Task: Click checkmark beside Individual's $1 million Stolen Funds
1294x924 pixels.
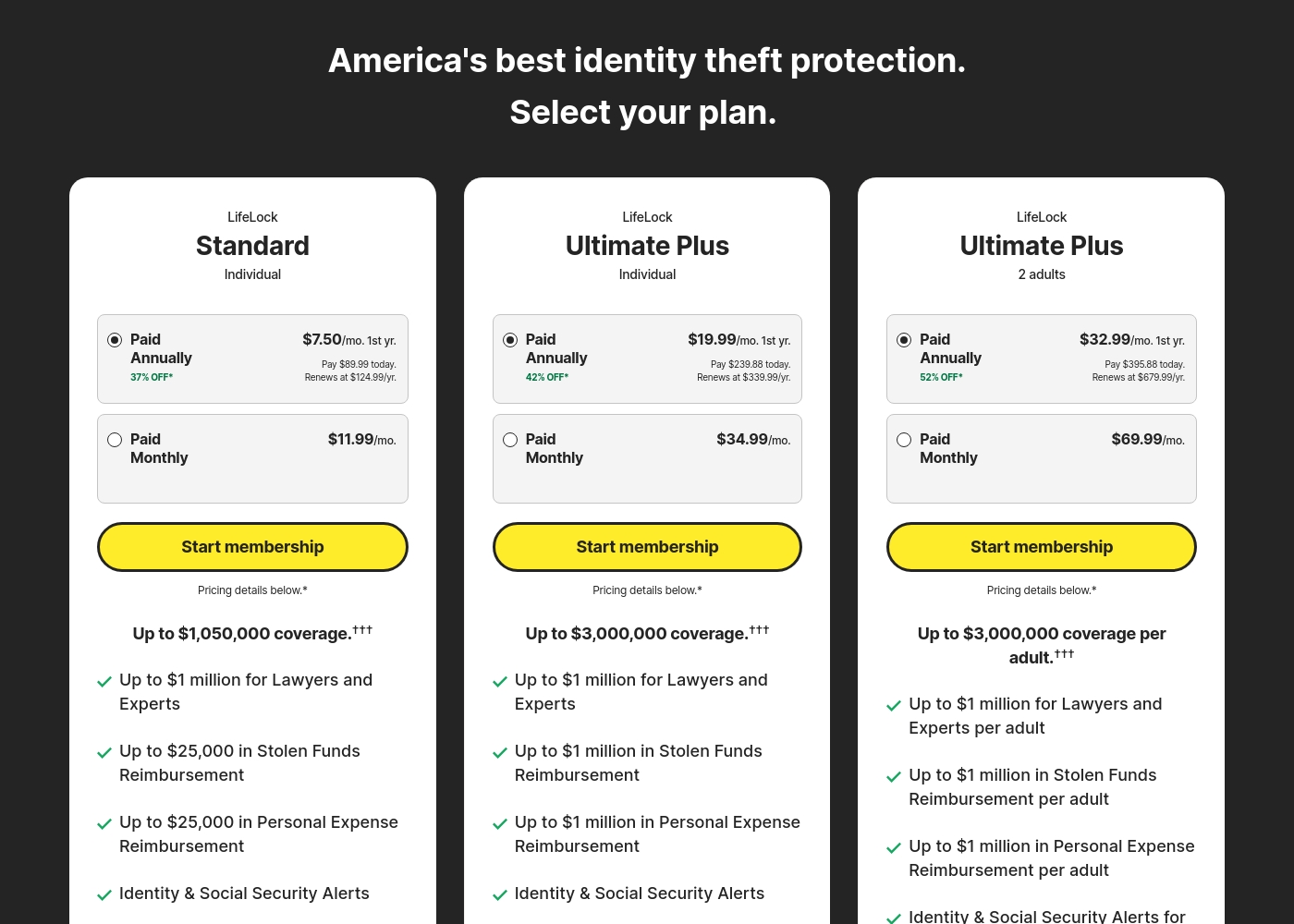Action: pyautogui.click(x=500, y=753)
